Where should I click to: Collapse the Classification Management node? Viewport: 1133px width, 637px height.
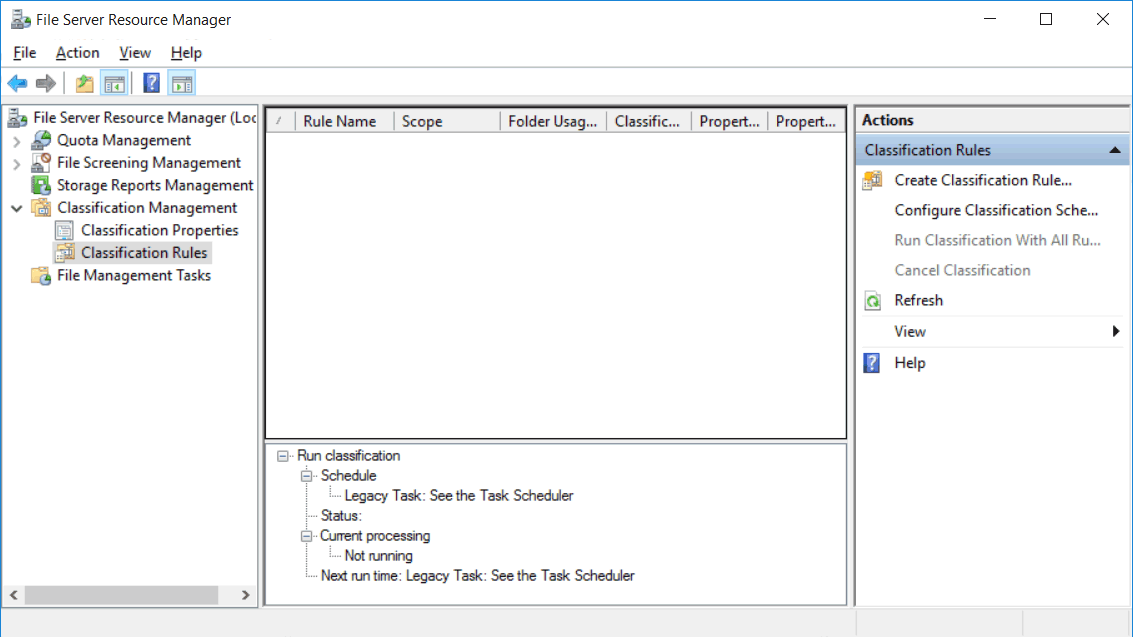[17, 208]
